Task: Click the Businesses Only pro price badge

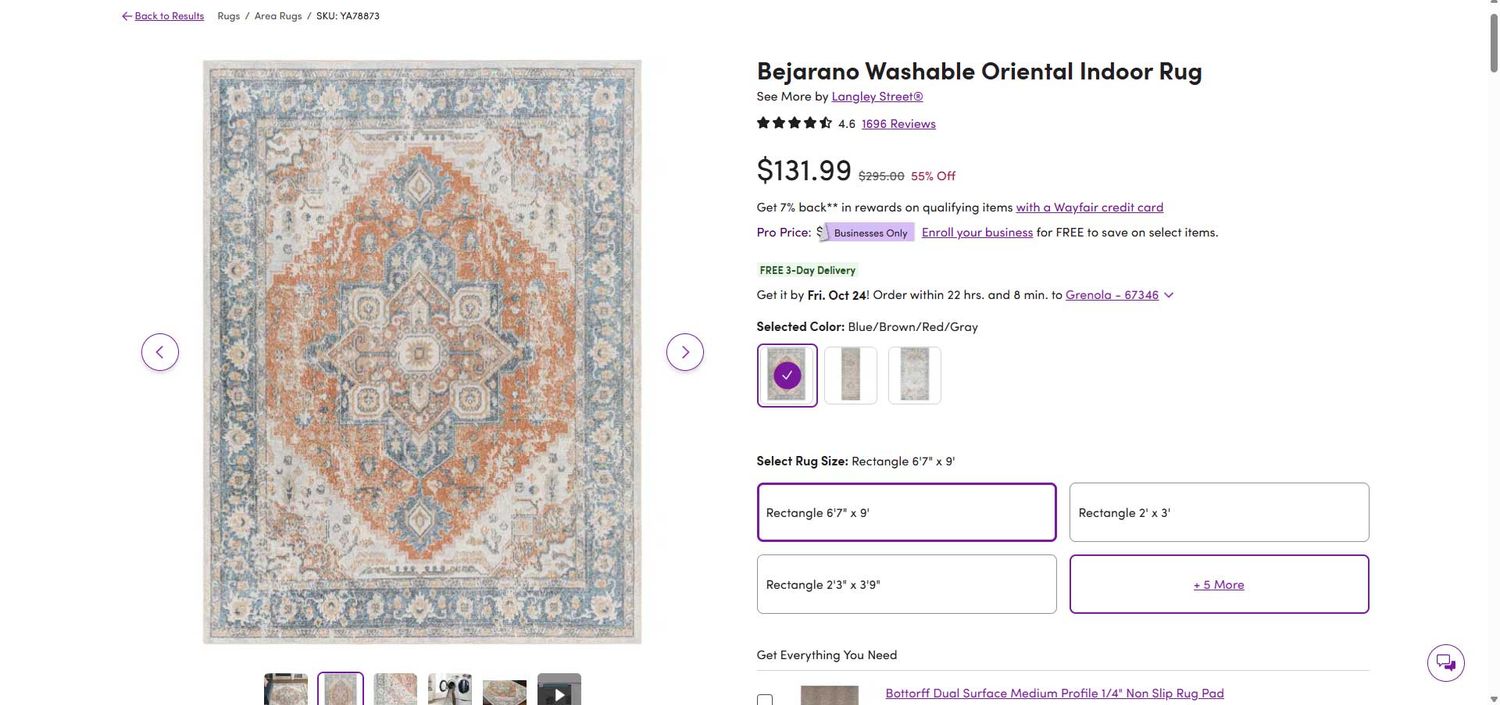Action: click(866, 232)
